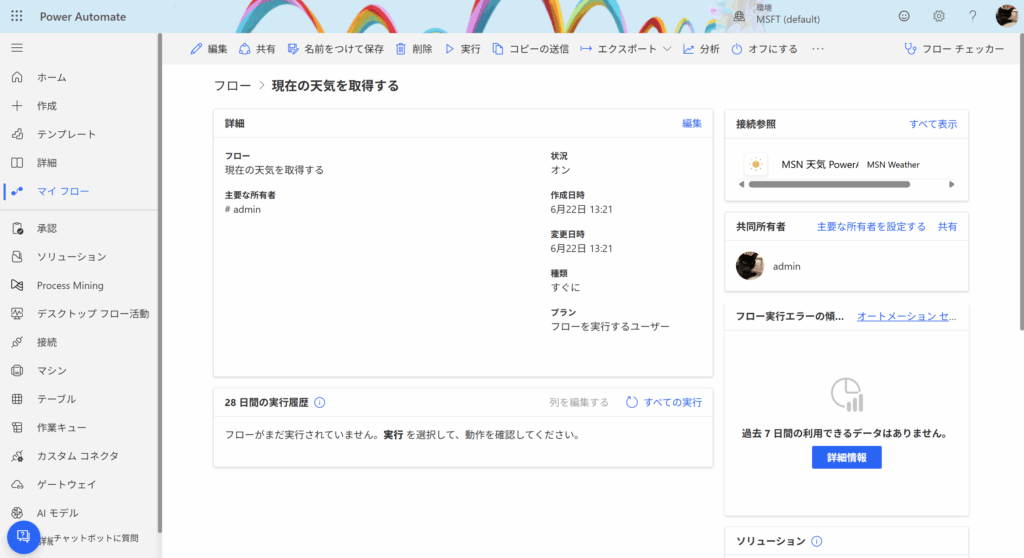Open ソリューション in the sidebar
This screenshot has width=1024, height=558.
tap(79, 257)
